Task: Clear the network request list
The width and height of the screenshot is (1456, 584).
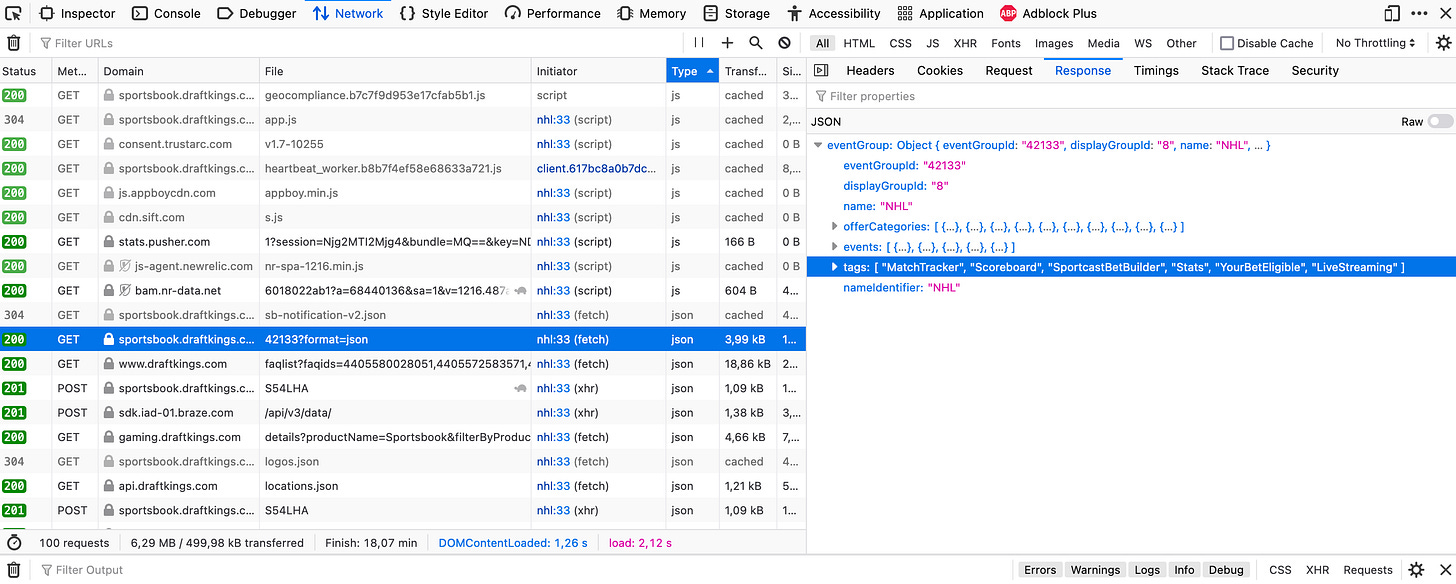Action: (x=14, y=43)
